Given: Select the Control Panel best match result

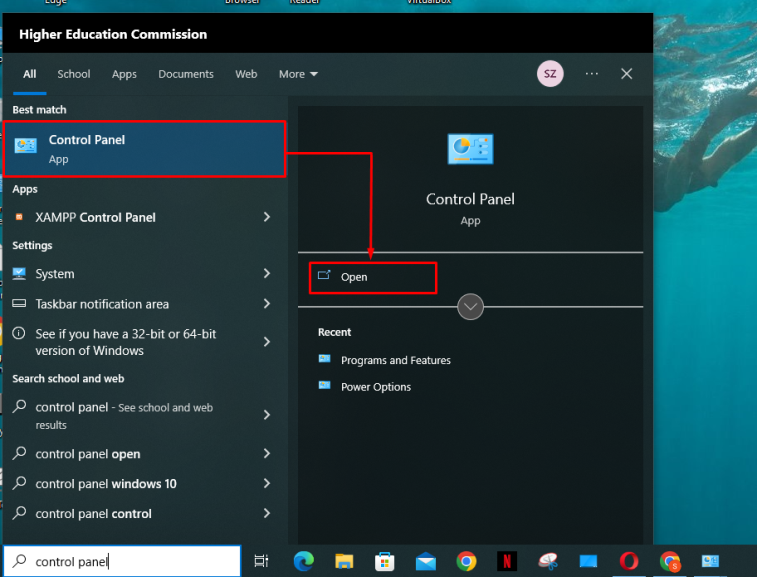Looking at the screenshot, I should coord(145,149).
